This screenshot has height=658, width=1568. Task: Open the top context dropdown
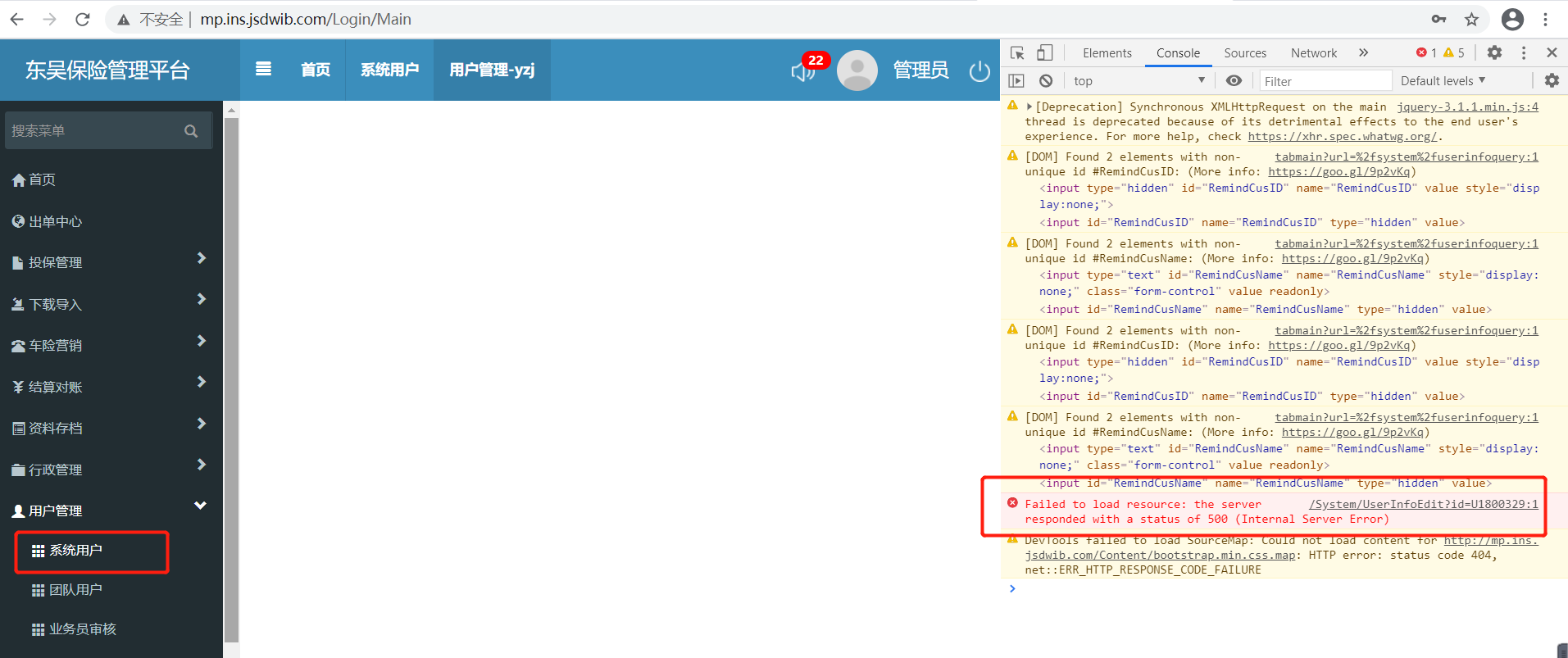tap(1139, 81)
